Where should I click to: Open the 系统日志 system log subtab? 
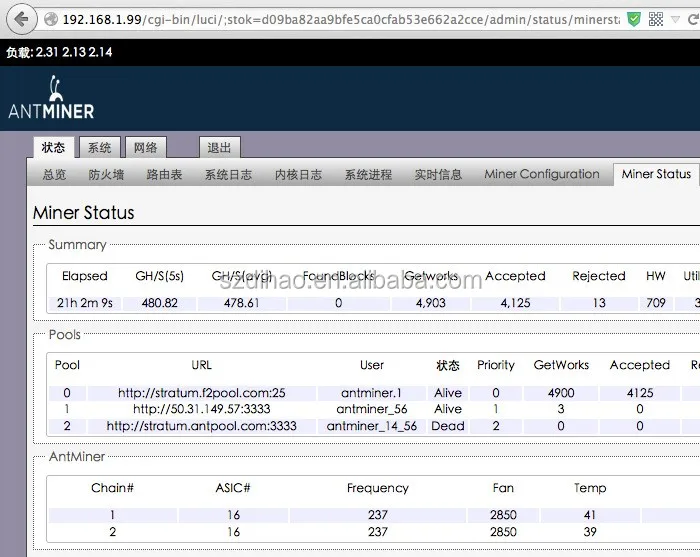[x=228, y=175]
